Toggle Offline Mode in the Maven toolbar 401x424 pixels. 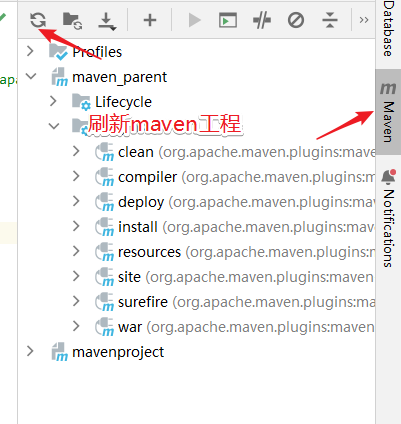262,20
